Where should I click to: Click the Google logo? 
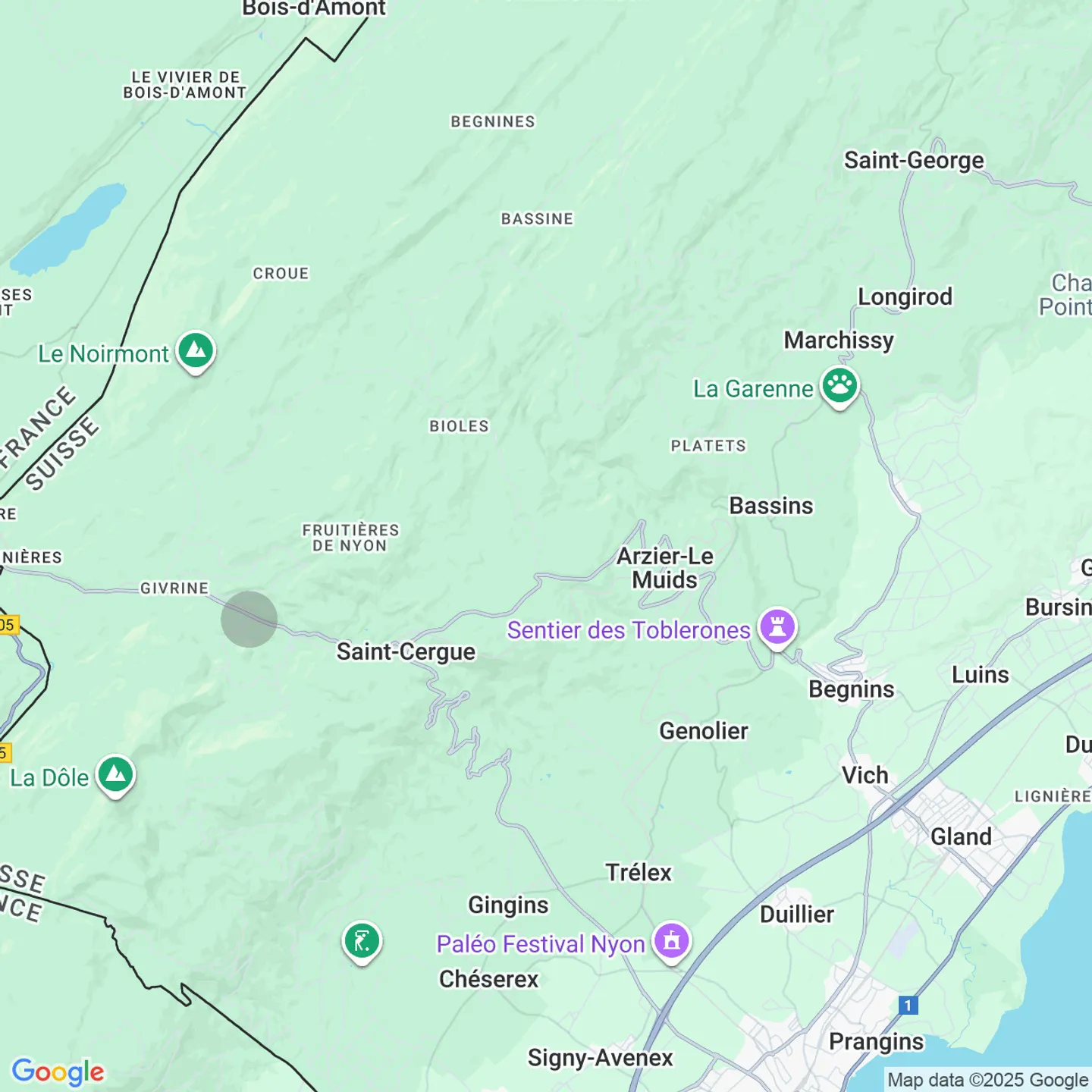(x=58, y=1072)
